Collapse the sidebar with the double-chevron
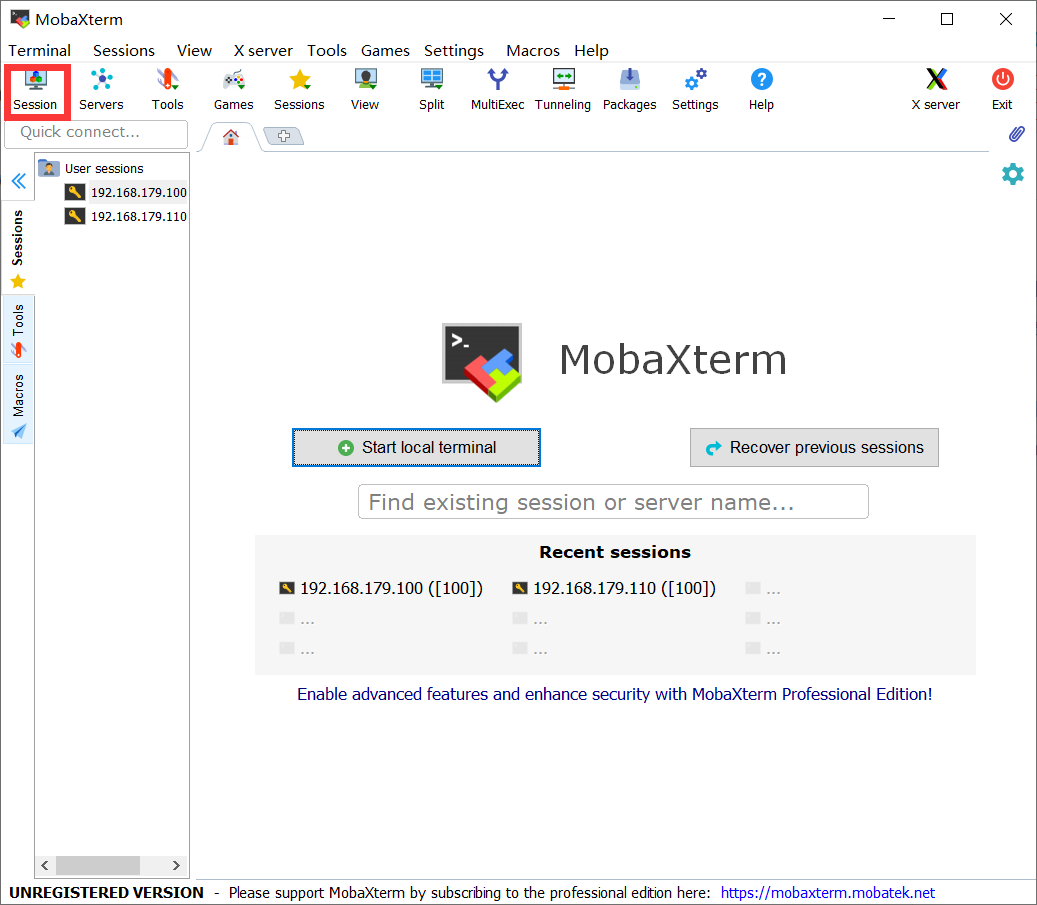Screen dimensions: 1037x905 point(18,181)
